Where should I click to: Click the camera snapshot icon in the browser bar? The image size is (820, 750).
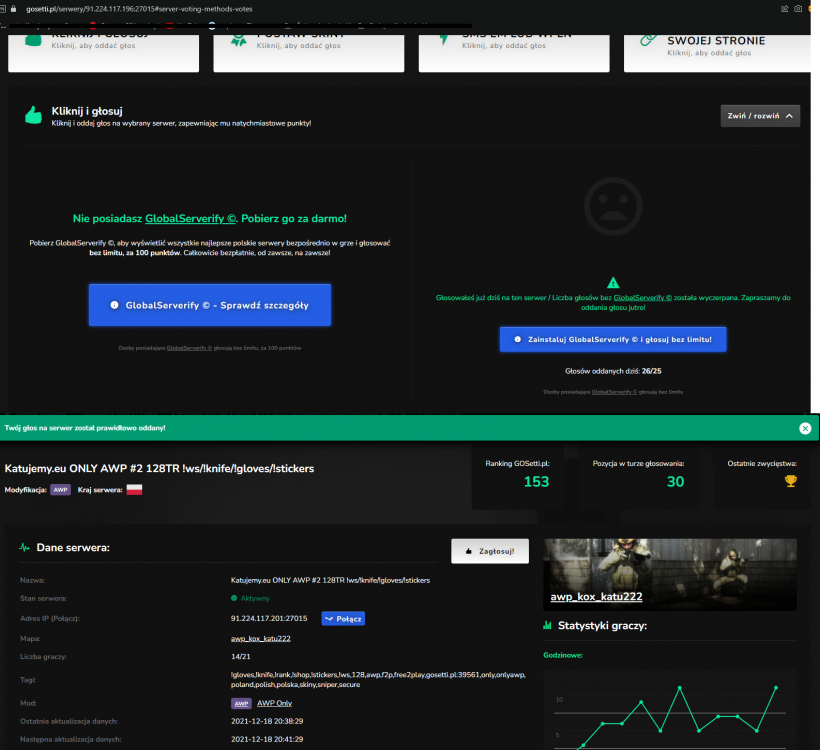[798, 9]
